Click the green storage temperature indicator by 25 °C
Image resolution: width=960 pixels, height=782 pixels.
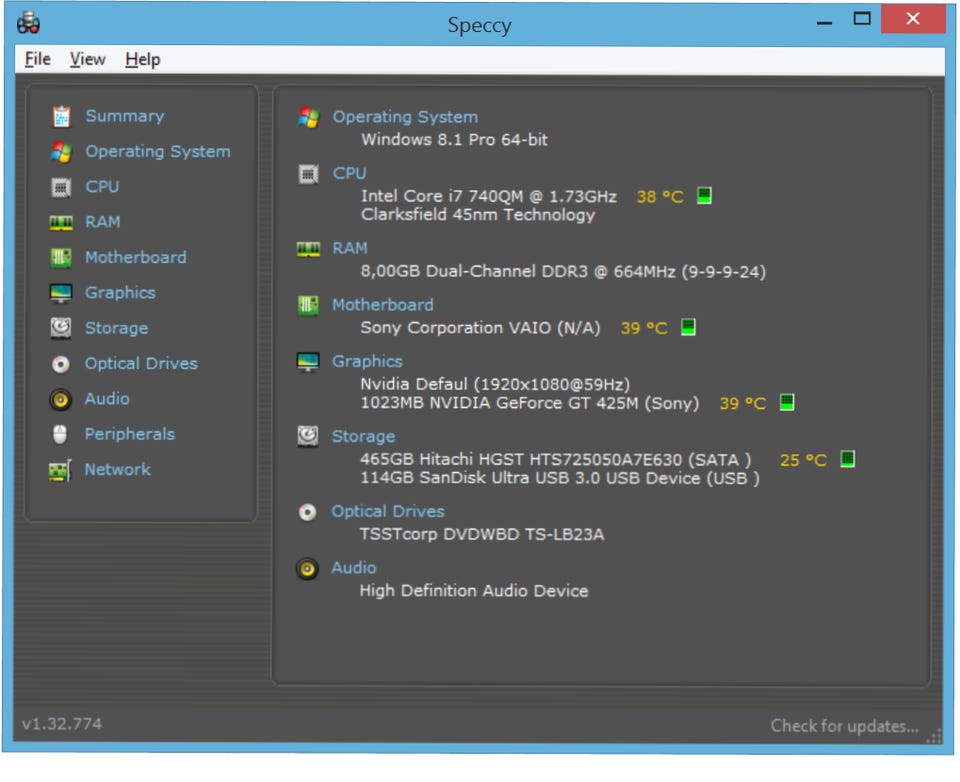[x=847, y=460]
